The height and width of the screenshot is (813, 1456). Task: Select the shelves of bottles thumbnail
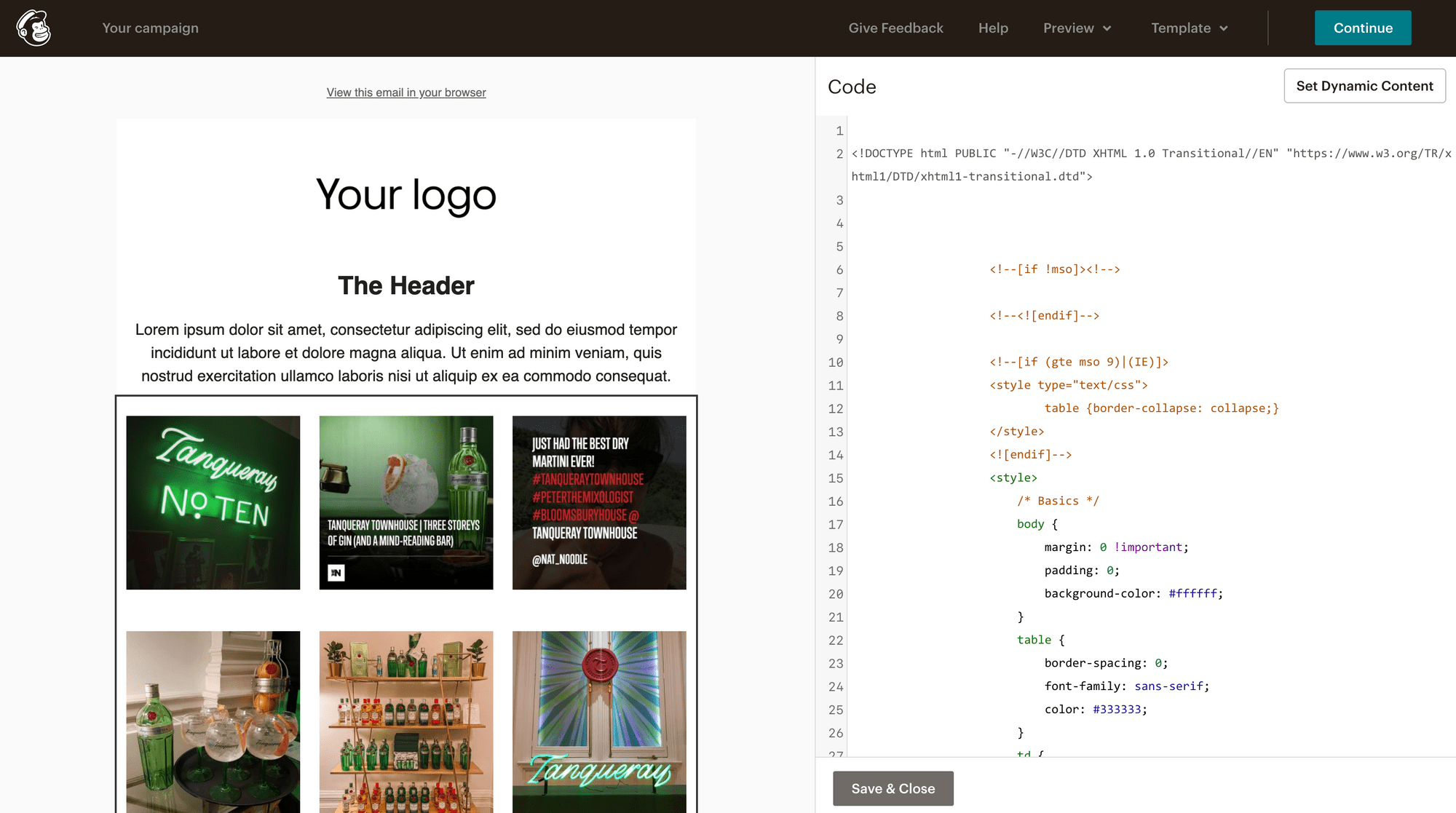pos(406,721)
